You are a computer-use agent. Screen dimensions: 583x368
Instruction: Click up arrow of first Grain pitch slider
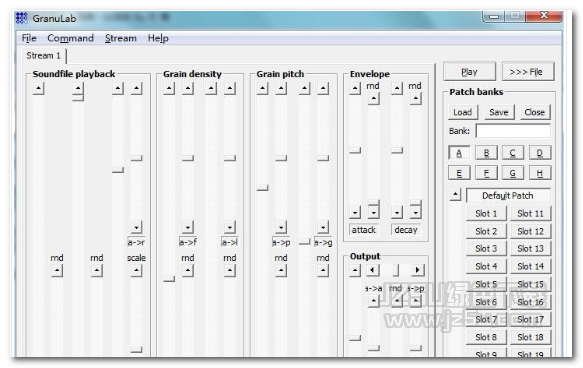coord(262,88)
